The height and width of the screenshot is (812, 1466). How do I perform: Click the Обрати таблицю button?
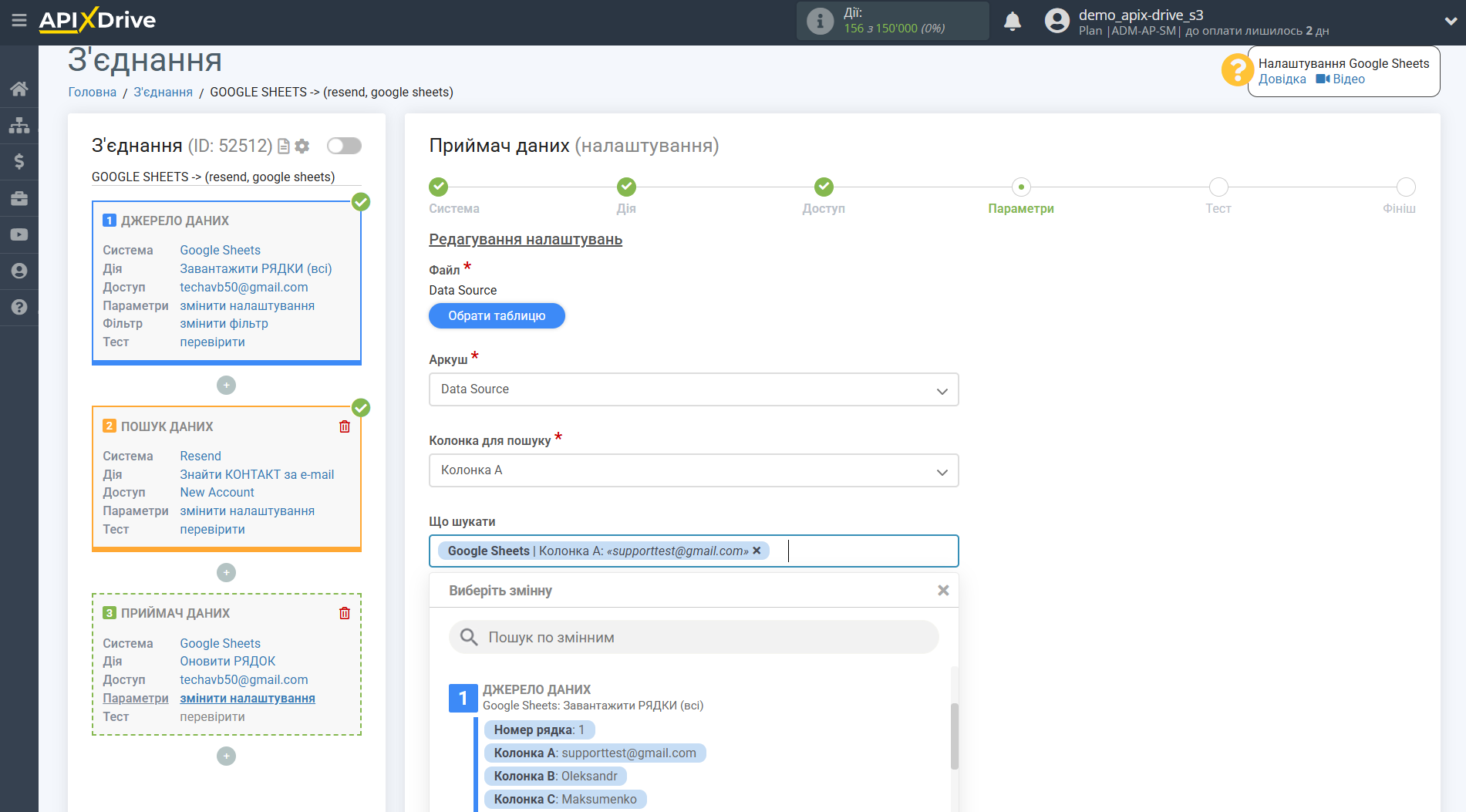[x=497, y=315]
